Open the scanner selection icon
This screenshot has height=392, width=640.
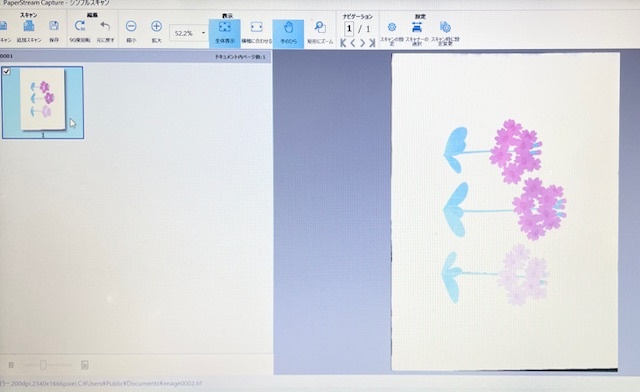[x=417, y=27]
